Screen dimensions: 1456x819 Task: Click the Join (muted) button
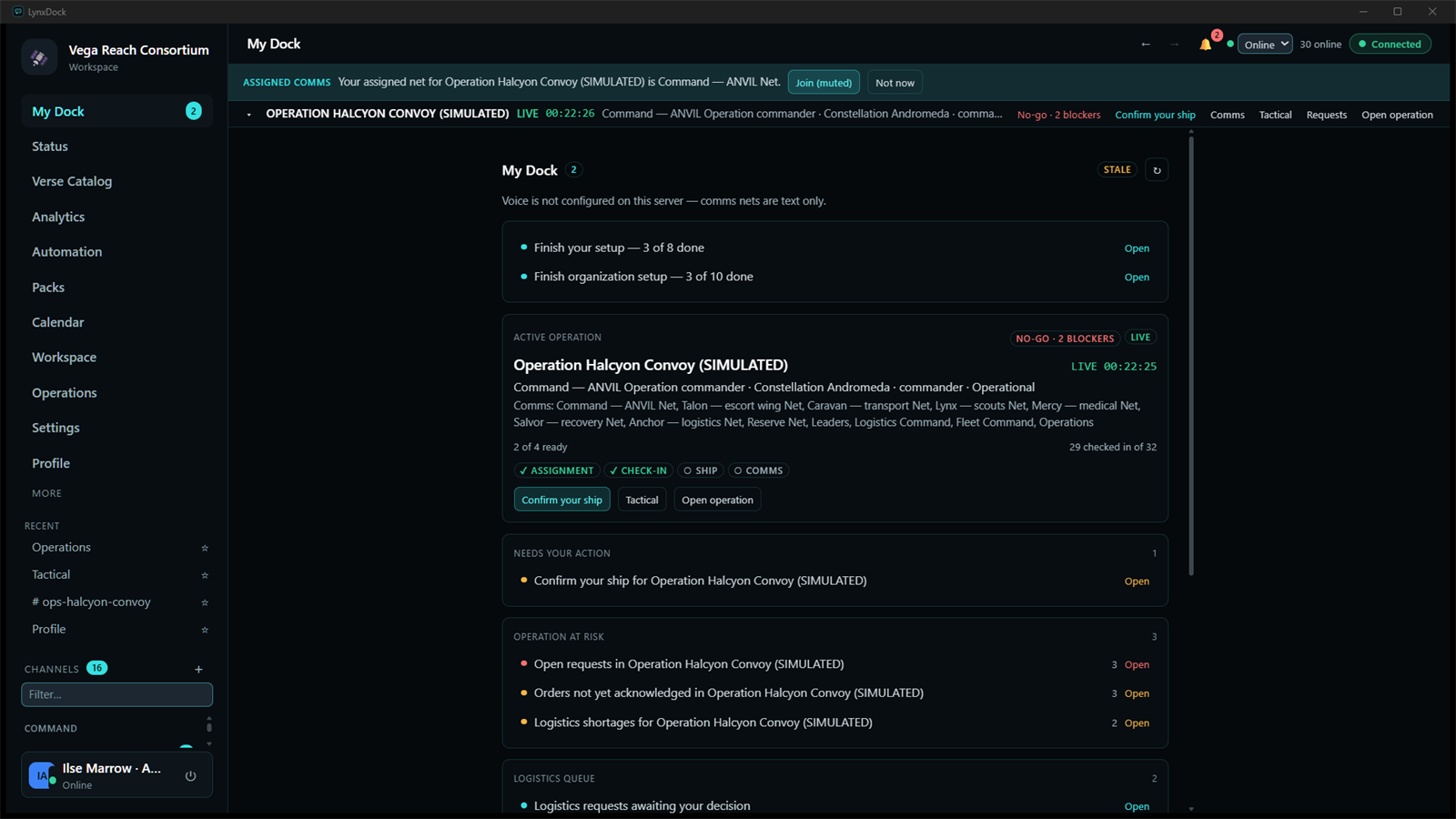824,83
